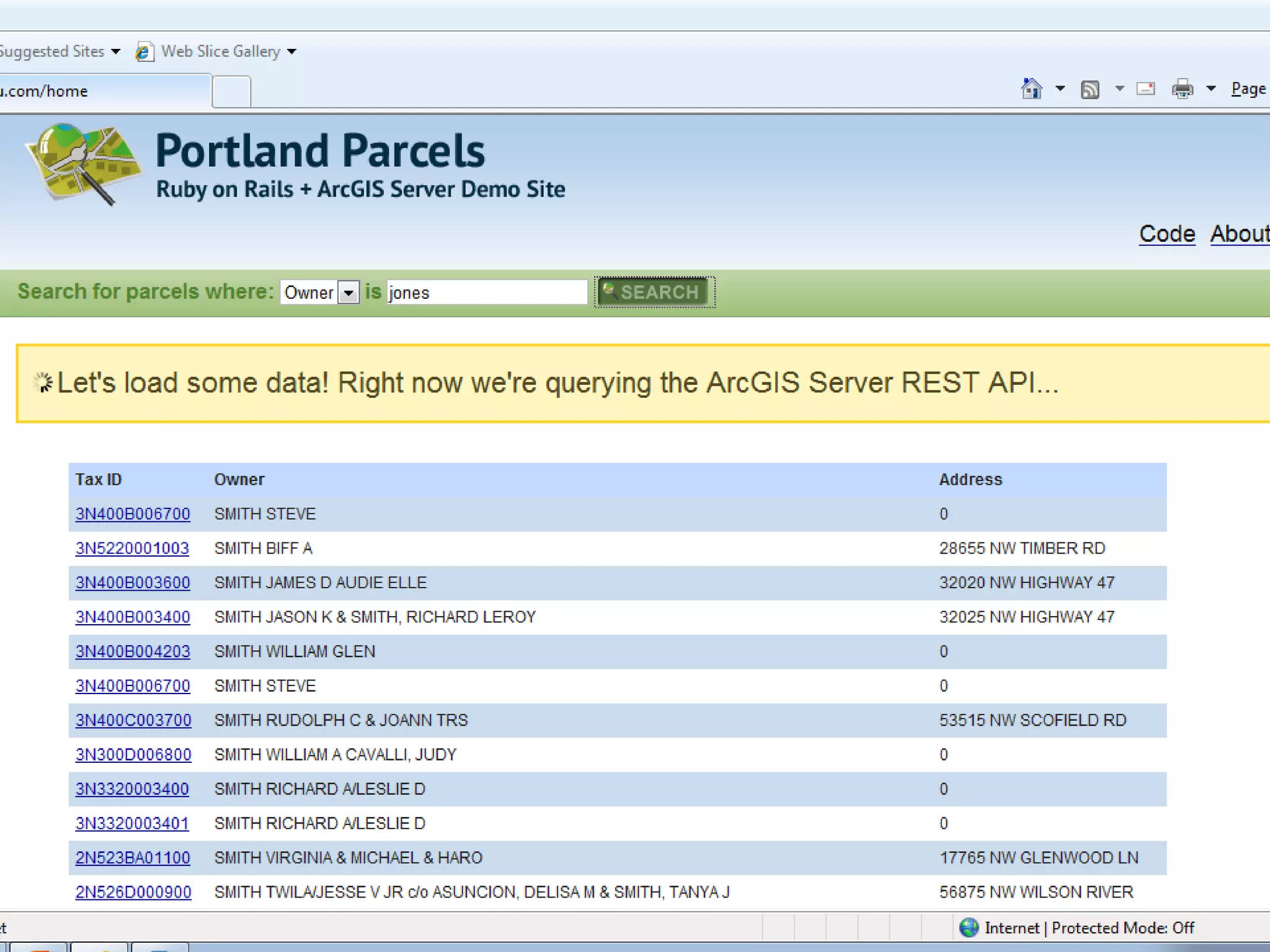Open the About link
The width and height of the screenshot is (1270, 952).
click(1239, 234)
